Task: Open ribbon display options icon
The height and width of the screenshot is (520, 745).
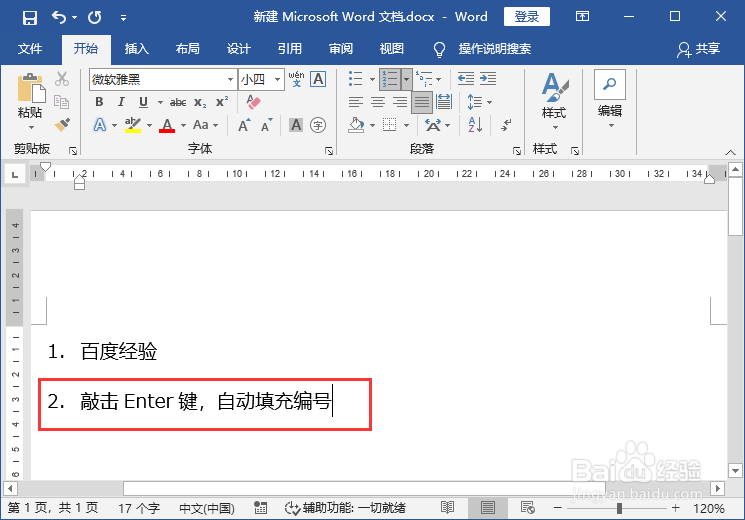Action: [x=582, y=17]
